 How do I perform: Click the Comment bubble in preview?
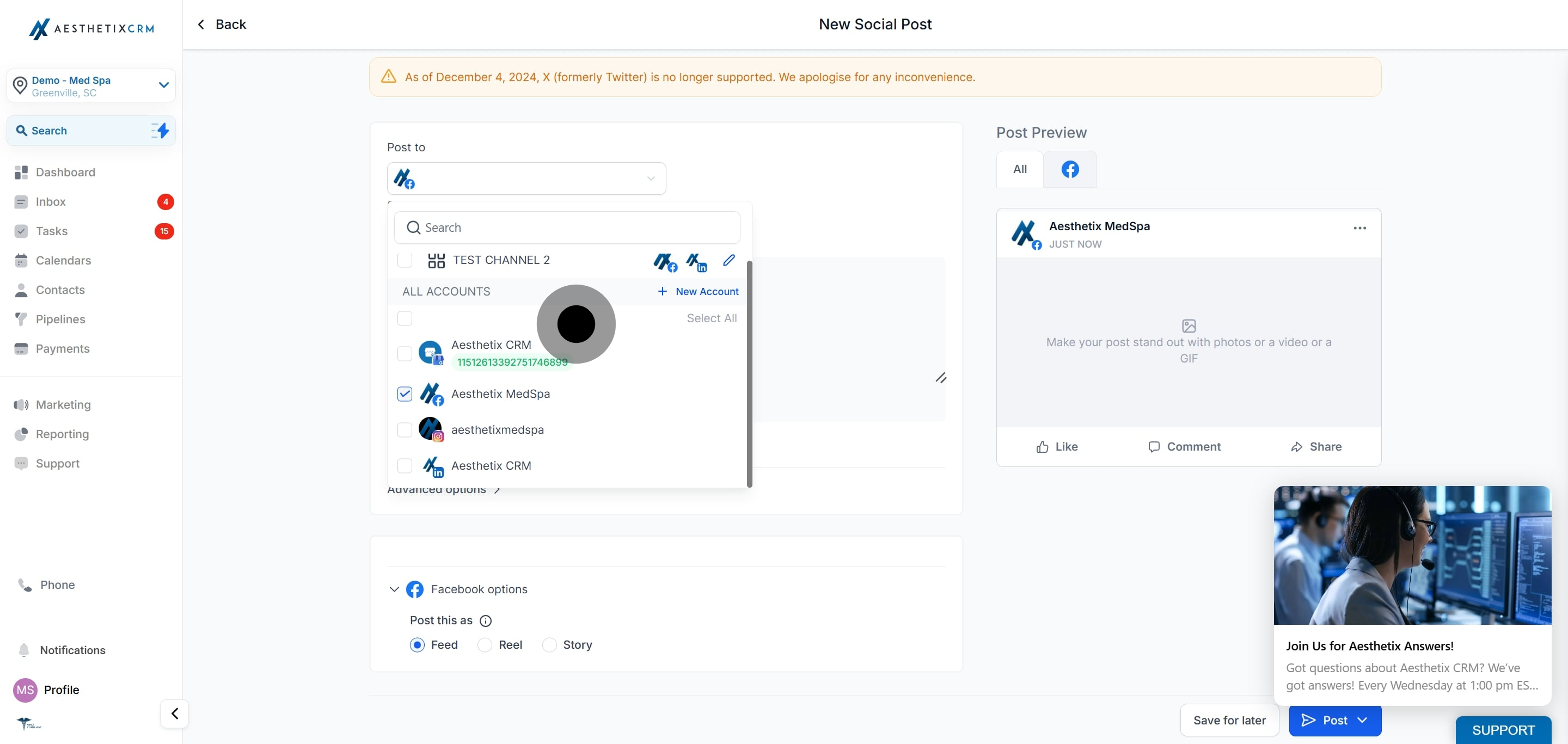[x=1154, y=447]
